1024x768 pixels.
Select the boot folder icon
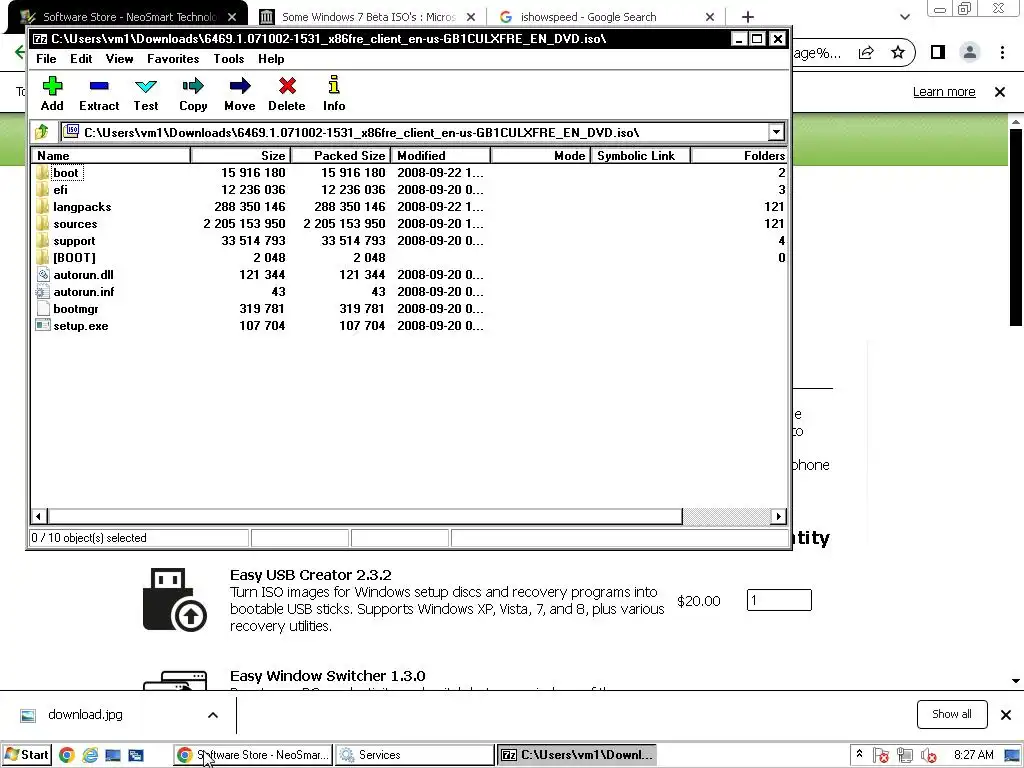(x=43, y=173)
